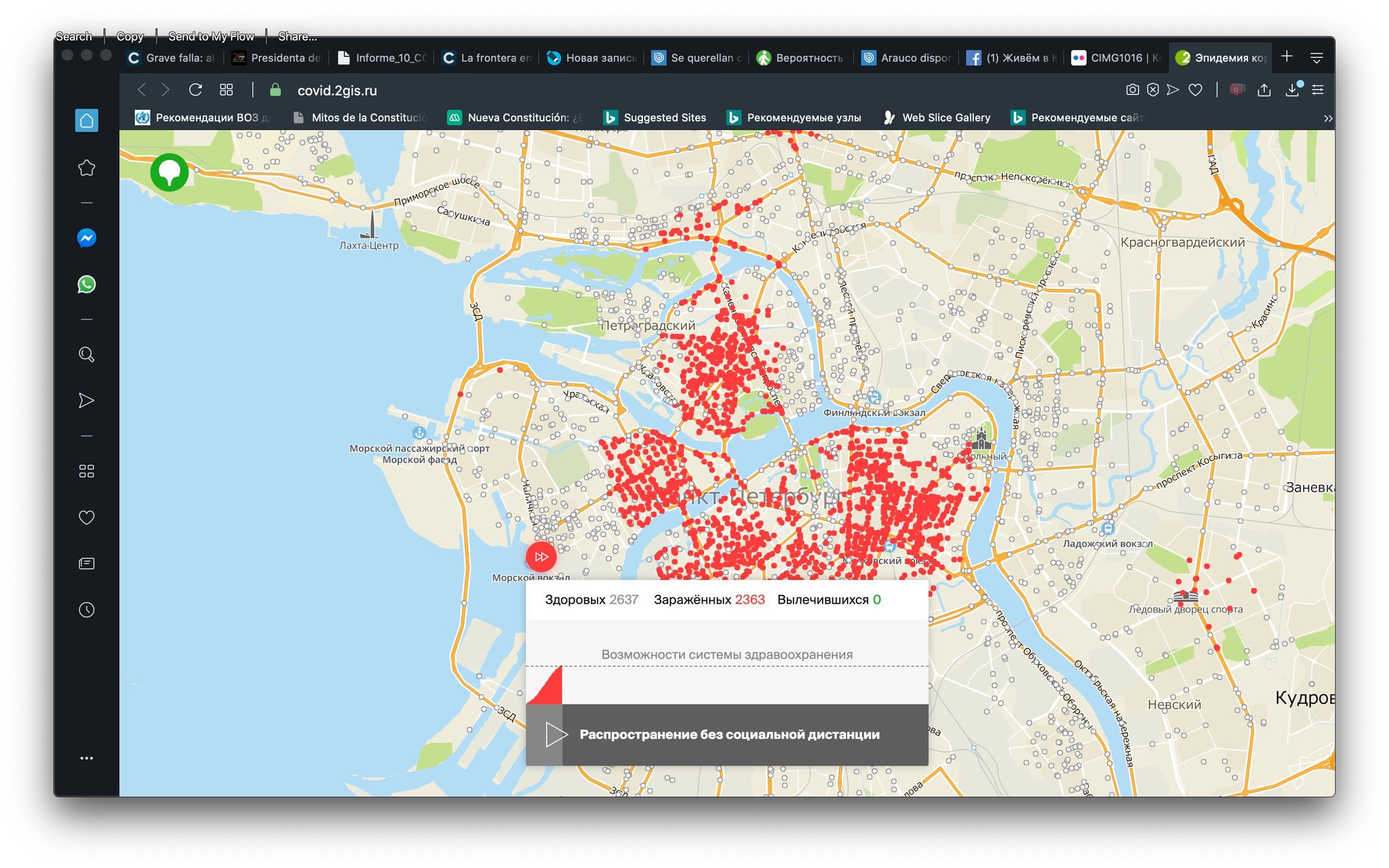The height and width of the screenshot is (868, 1389).
Task: Open sidebar search magnifier icon
Action: [86, 355]
